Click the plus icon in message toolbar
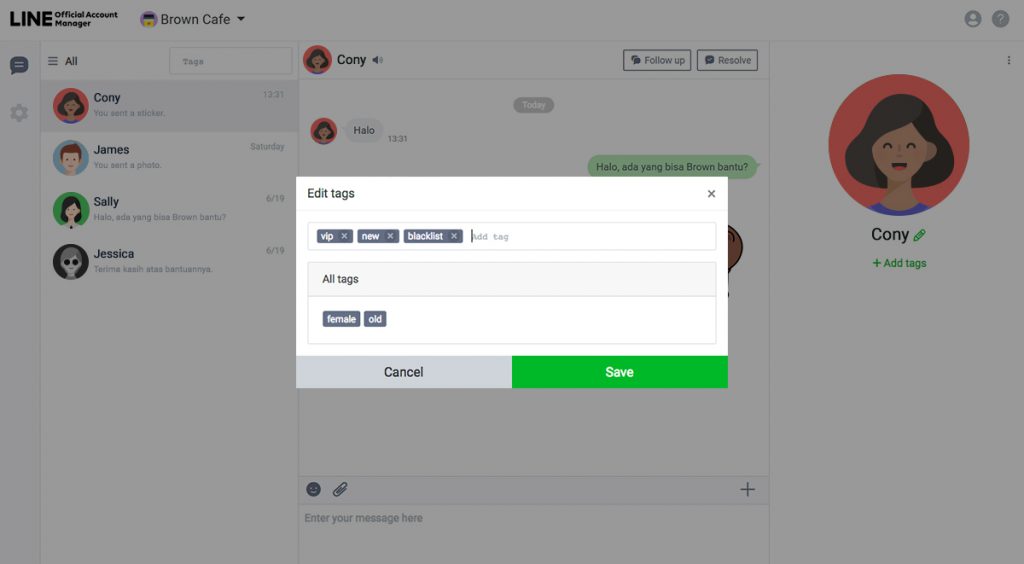The width and height of the screenshot is (1024, 564). pos(747,489)
